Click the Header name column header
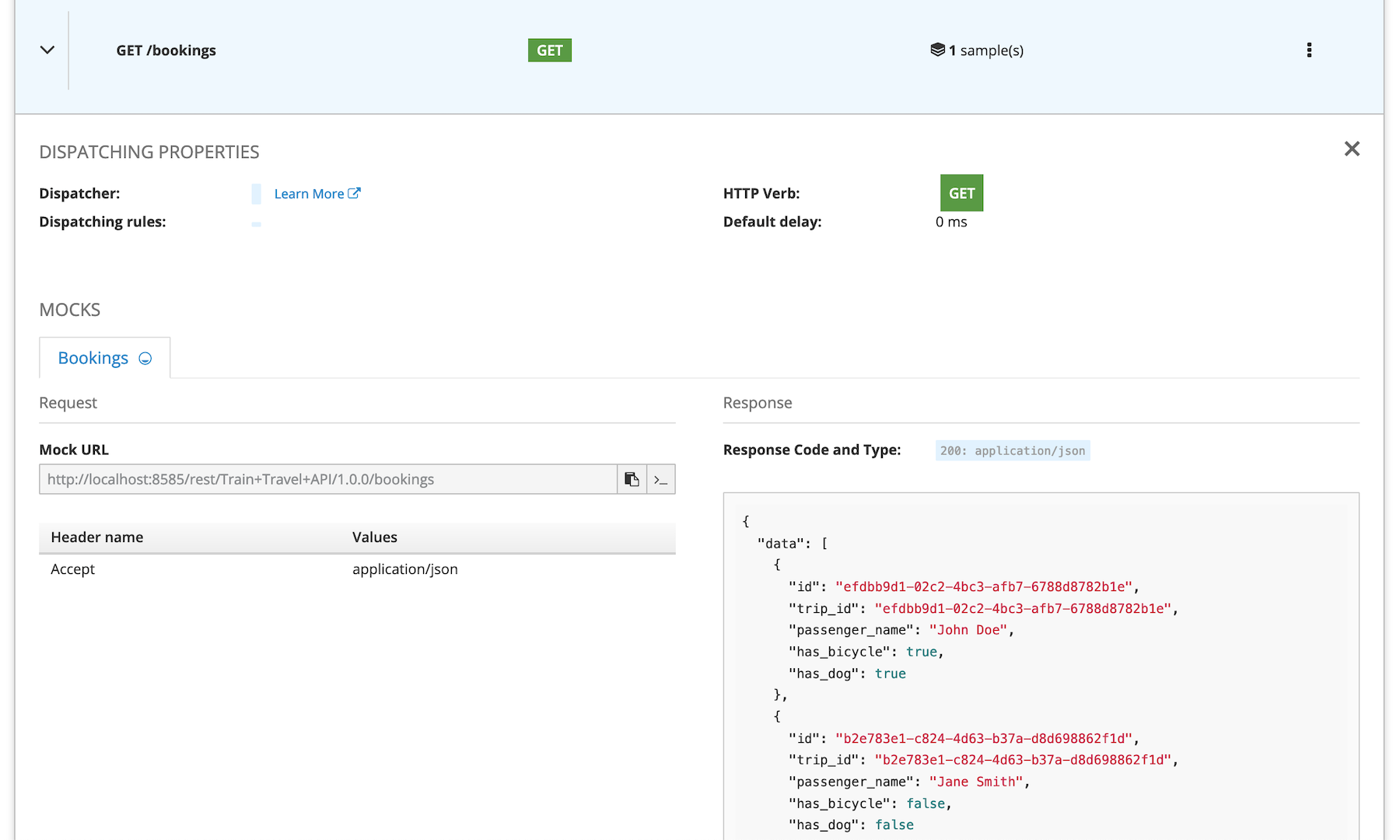This screenshot has height=840, width=1400. point(96,537)
